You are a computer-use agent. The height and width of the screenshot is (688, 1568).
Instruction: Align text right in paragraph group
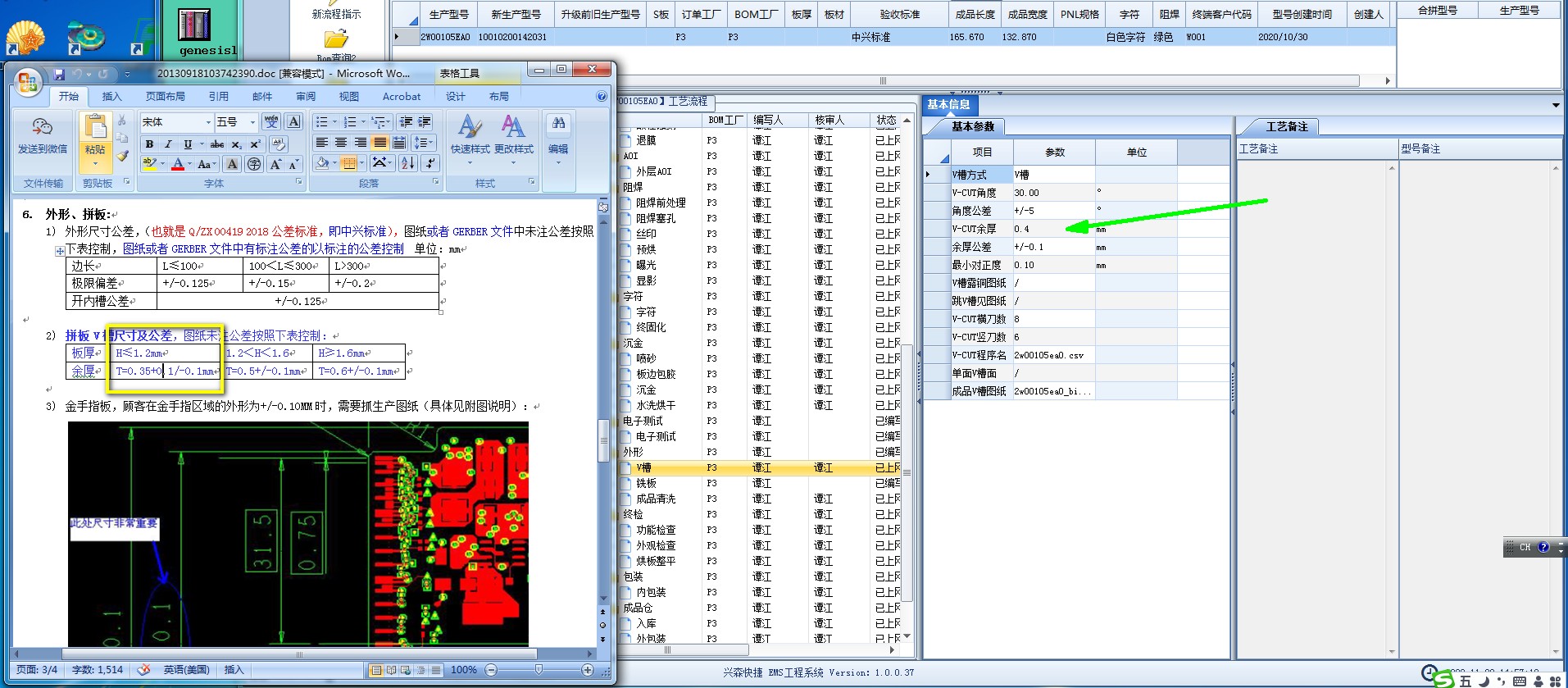pos(360,143)
